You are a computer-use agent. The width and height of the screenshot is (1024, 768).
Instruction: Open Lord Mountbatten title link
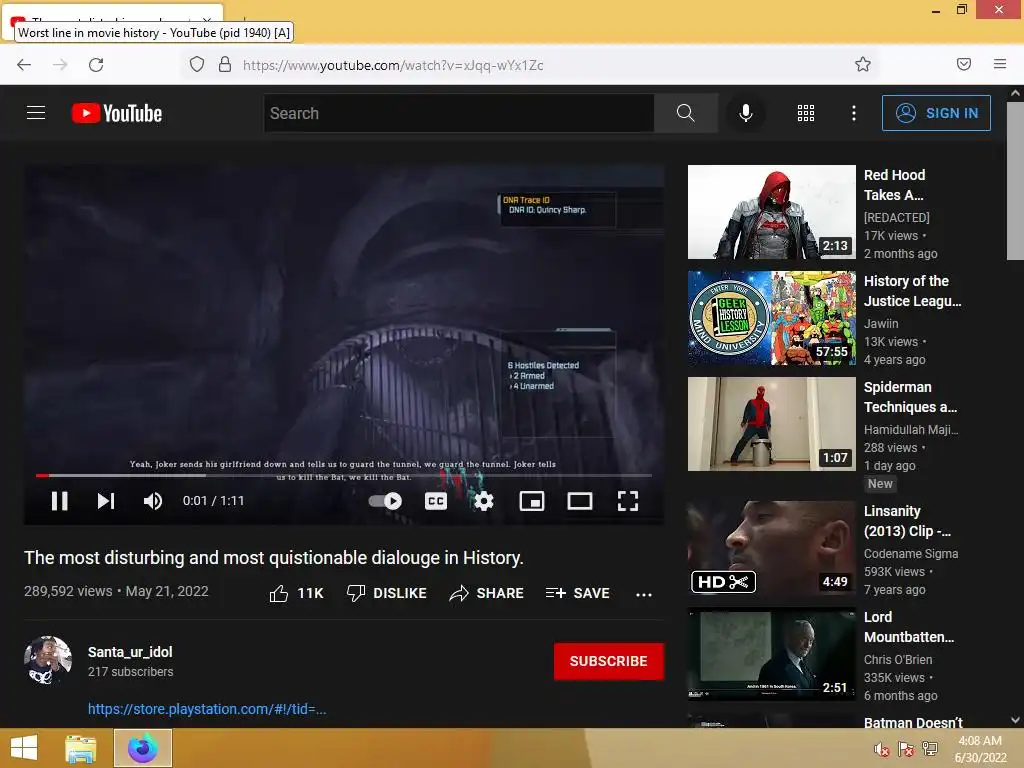tap(908, 627)
